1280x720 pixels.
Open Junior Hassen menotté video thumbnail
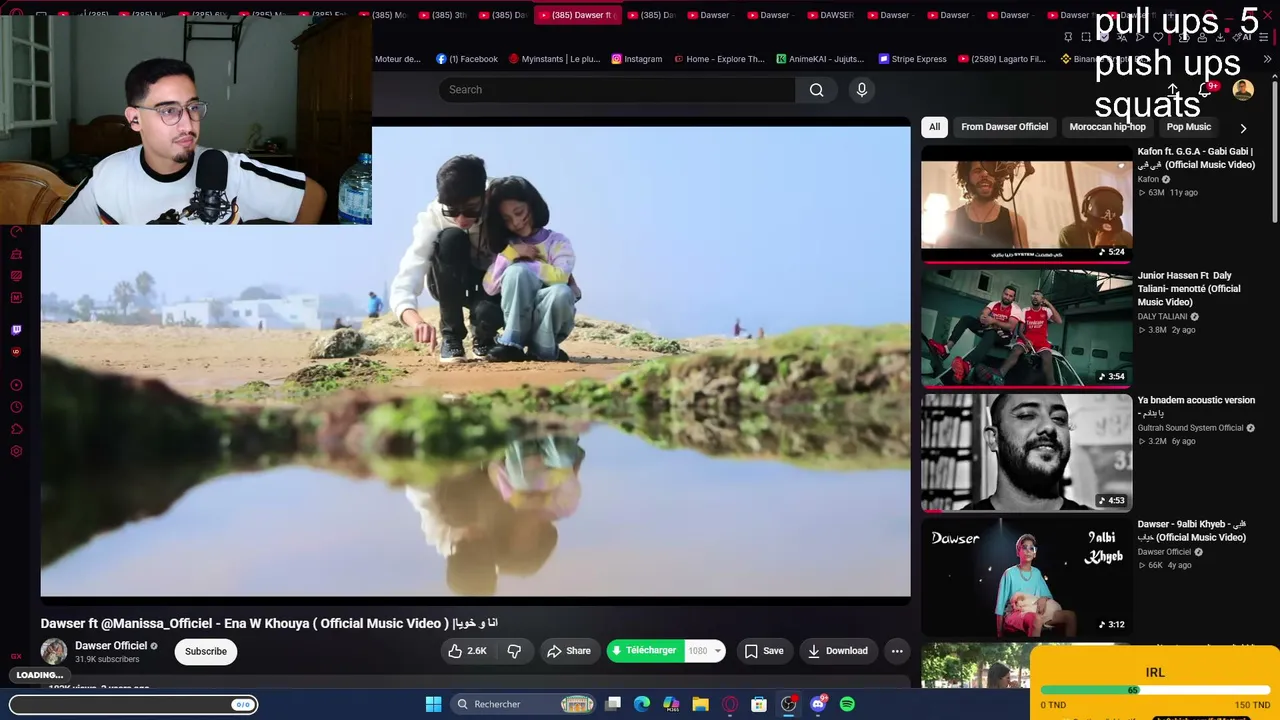pyautogui.click(x=1026, y=328)
